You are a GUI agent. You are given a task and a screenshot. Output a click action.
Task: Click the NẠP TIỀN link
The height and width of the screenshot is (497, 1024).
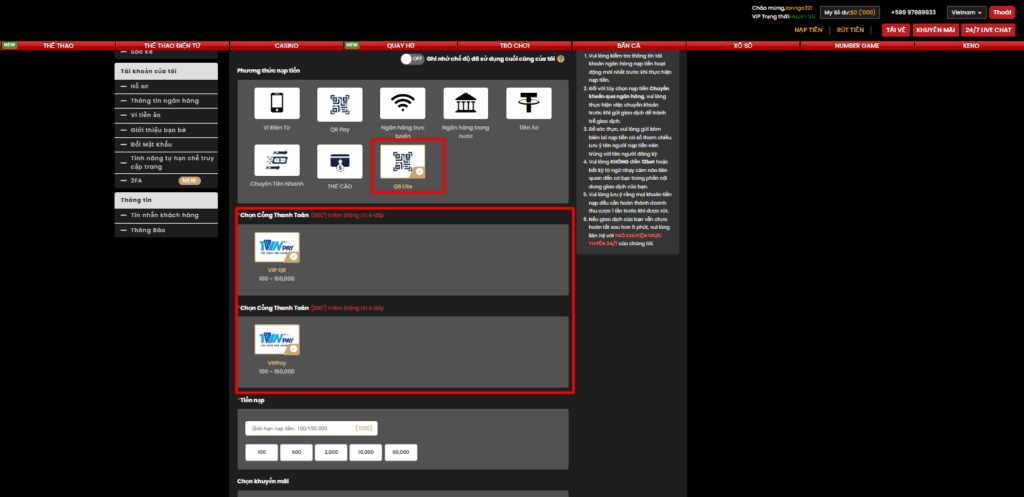807,30
